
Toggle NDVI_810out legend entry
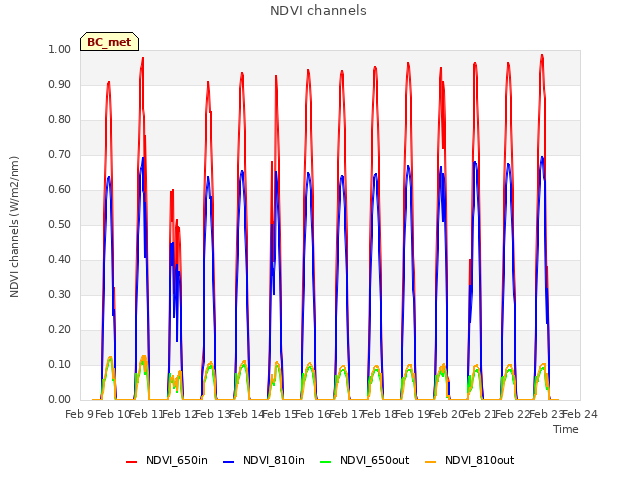pos(469,460)
